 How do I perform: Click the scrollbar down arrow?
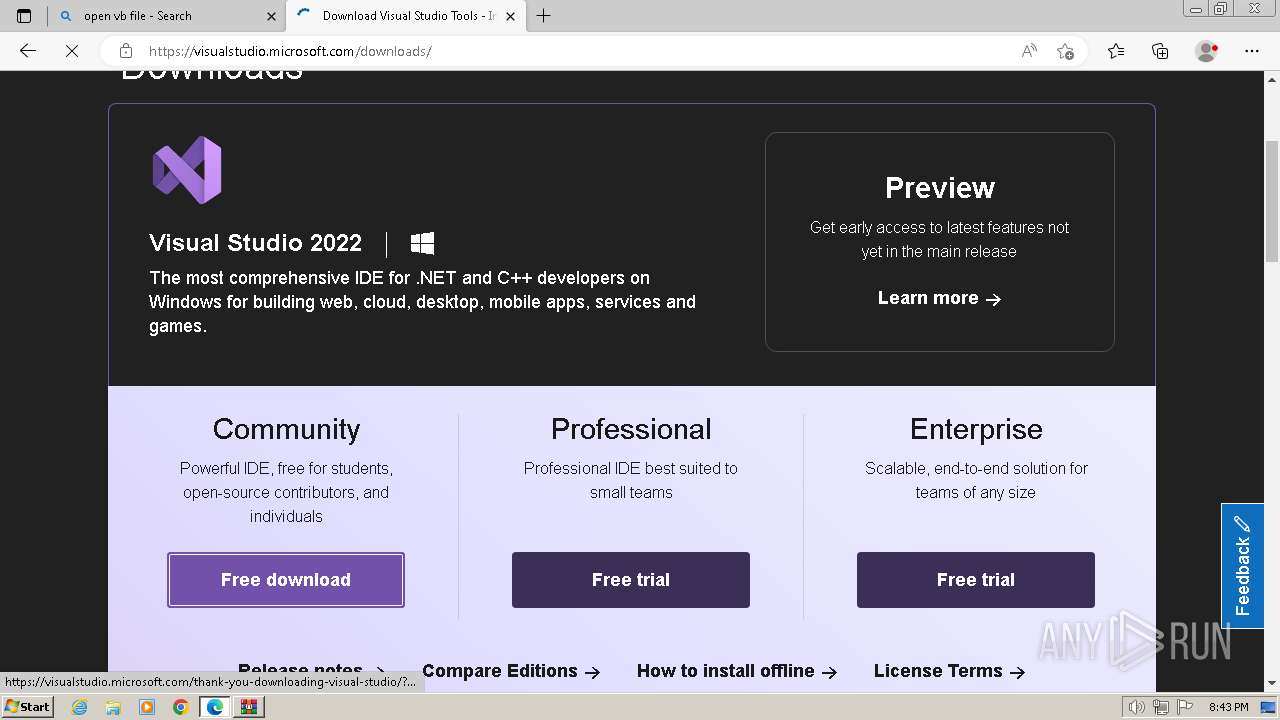(x=1272, y=683)
